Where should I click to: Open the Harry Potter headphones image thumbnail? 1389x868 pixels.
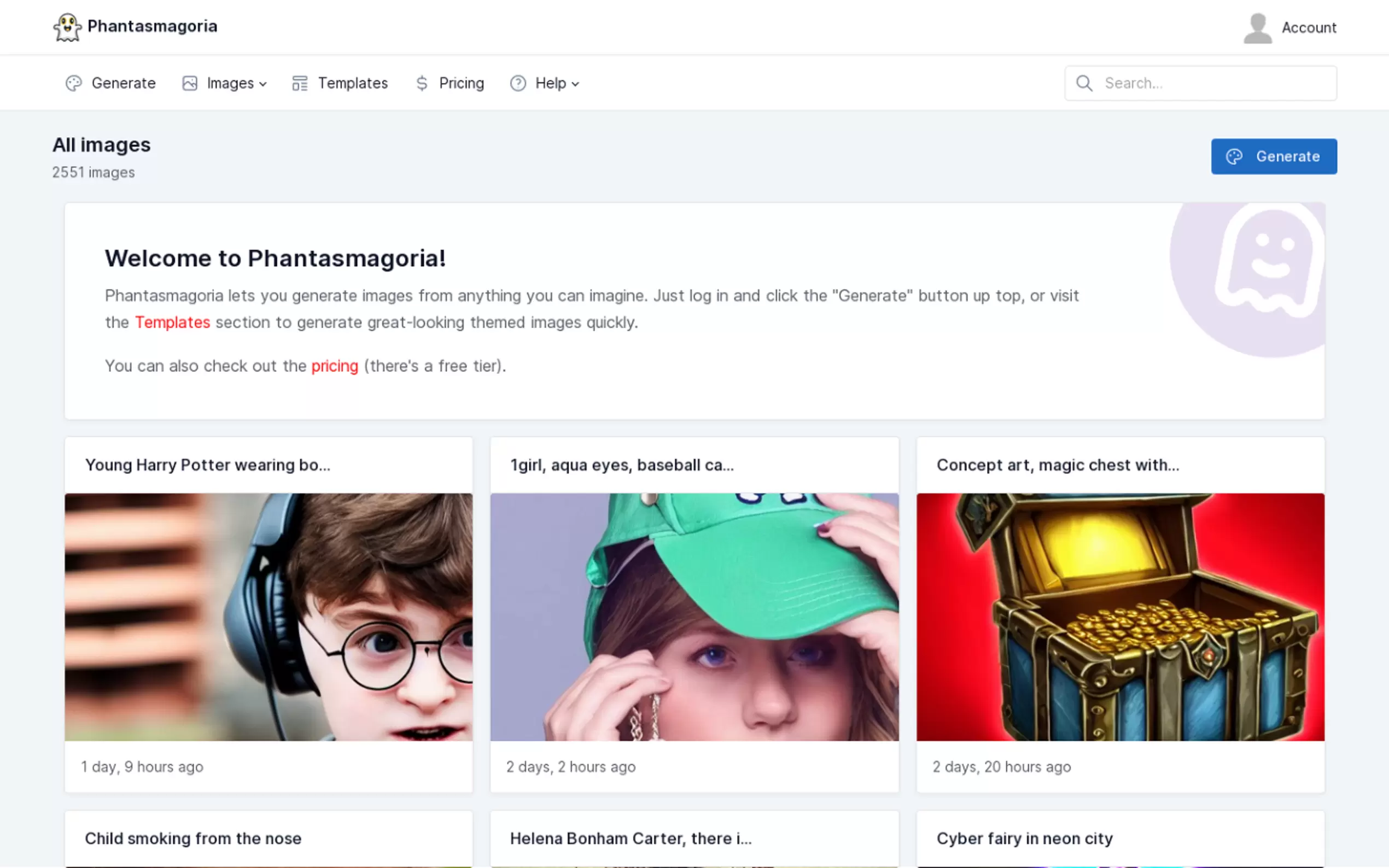pyautogui.click(x=268, y=617)
